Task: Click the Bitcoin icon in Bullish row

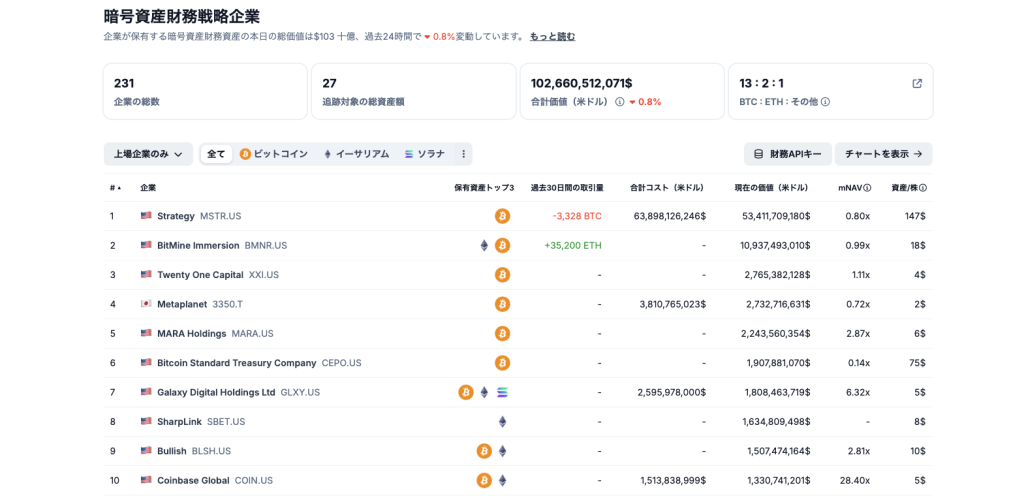Action: coord(484,451)
